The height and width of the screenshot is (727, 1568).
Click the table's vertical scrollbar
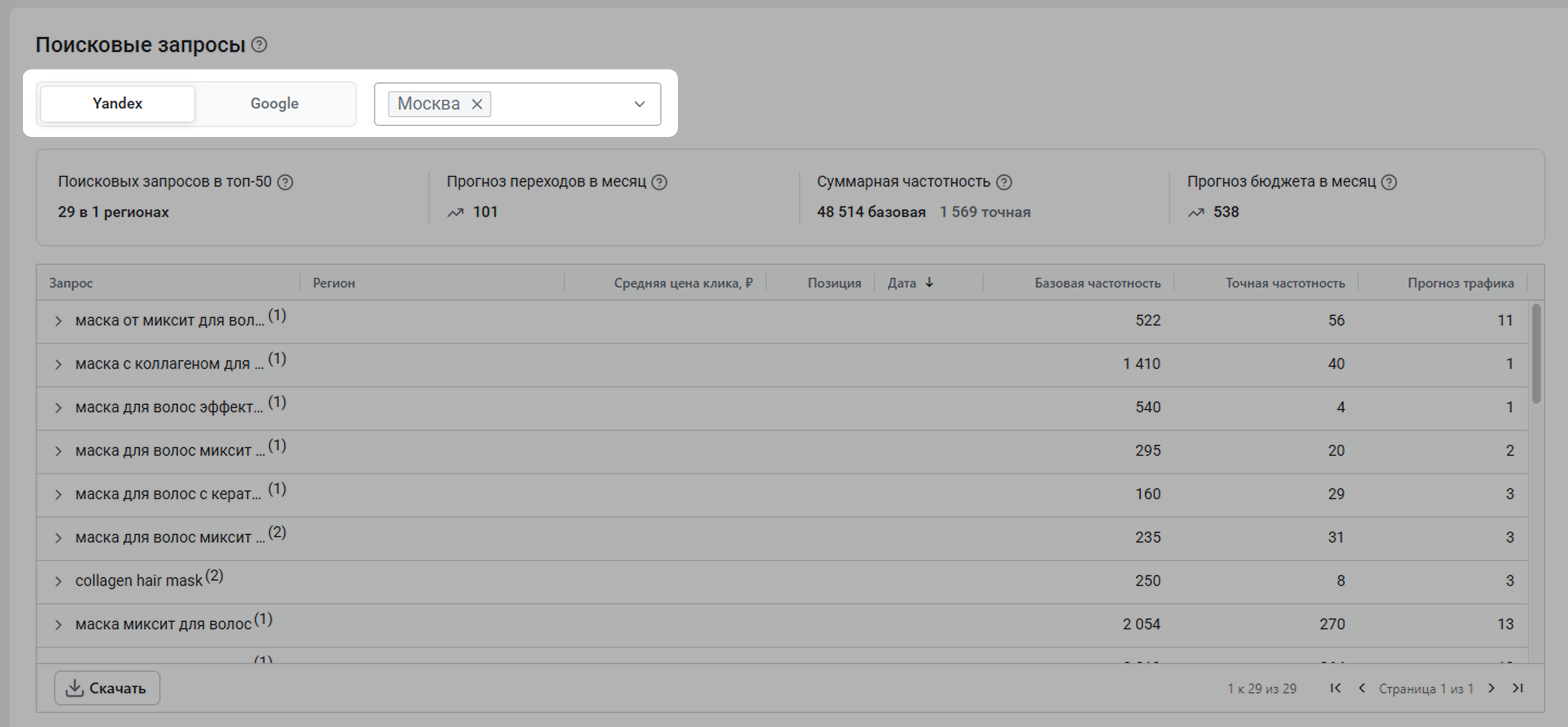1535,354
